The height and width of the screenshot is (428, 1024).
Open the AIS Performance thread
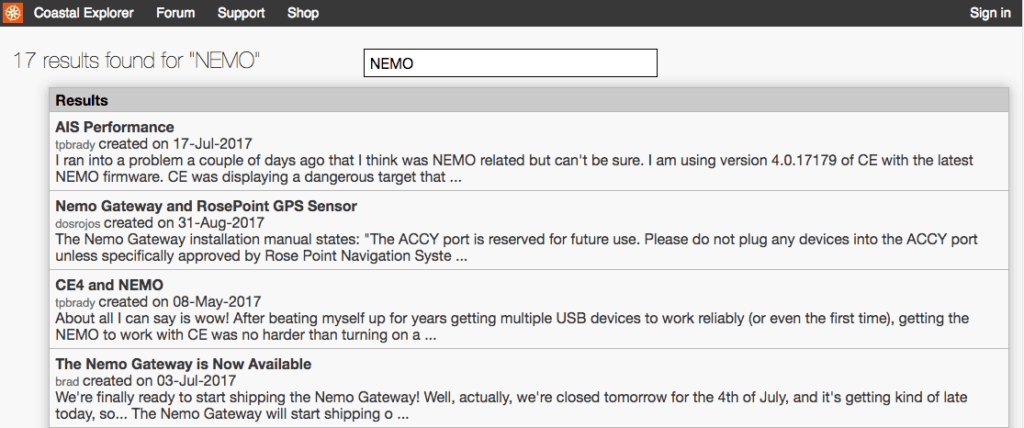point(115,127)
